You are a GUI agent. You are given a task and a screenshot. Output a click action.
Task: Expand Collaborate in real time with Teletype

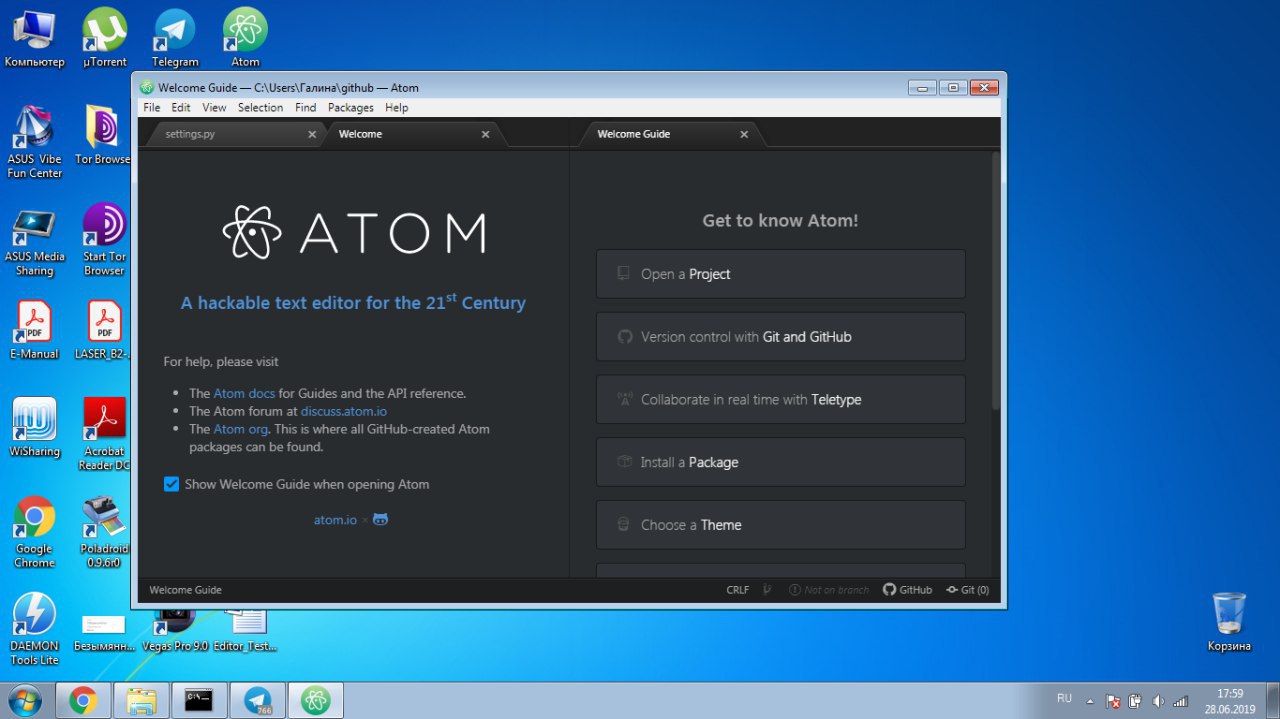pos(780,400)
